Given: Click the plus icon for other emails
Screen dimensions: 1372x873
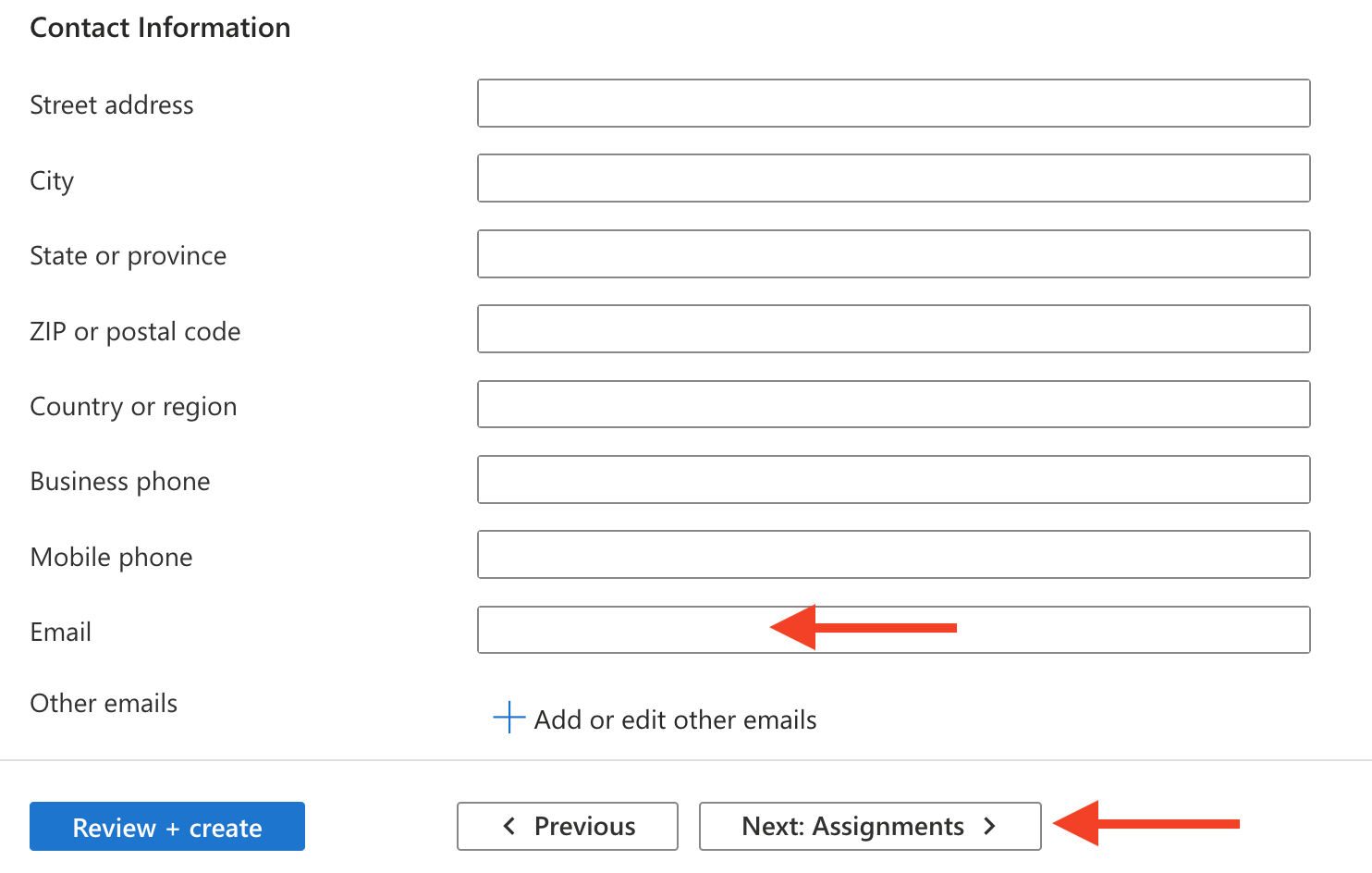Looking at the screenshot, I should (x=508, y=718).
